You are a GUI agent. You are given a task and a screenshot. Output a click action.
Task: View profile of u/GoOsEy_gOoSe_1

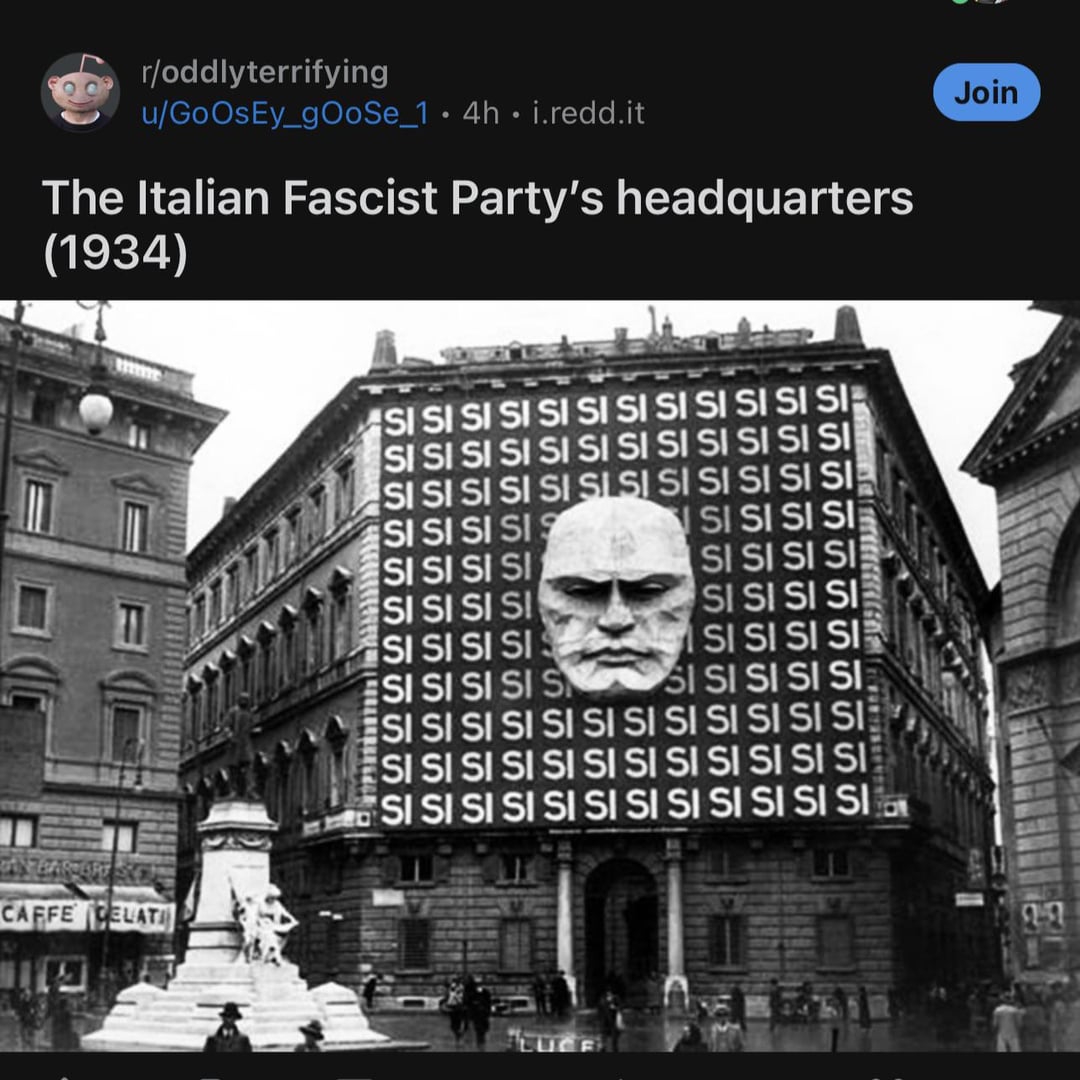click(x=284, y=113)
